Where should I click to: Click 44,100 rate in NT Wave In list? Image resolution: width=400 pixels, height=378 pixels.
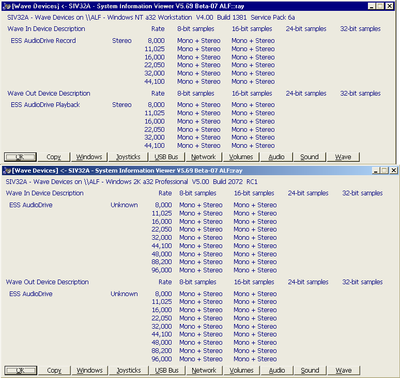(155, 81)
